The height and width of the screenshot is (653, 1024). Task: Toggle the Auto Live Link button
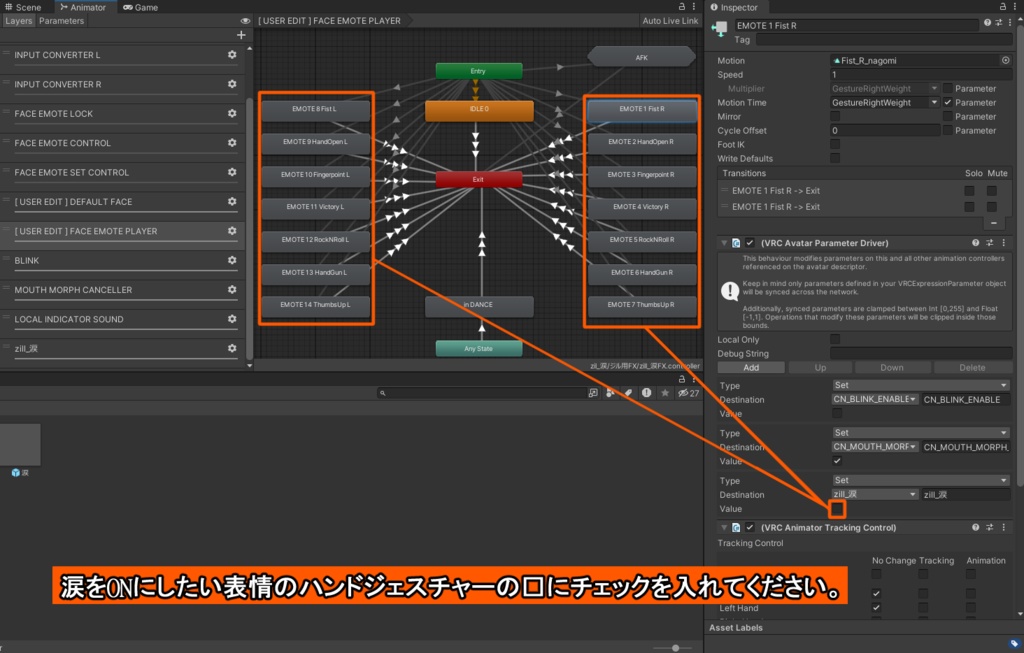(670, 21)
